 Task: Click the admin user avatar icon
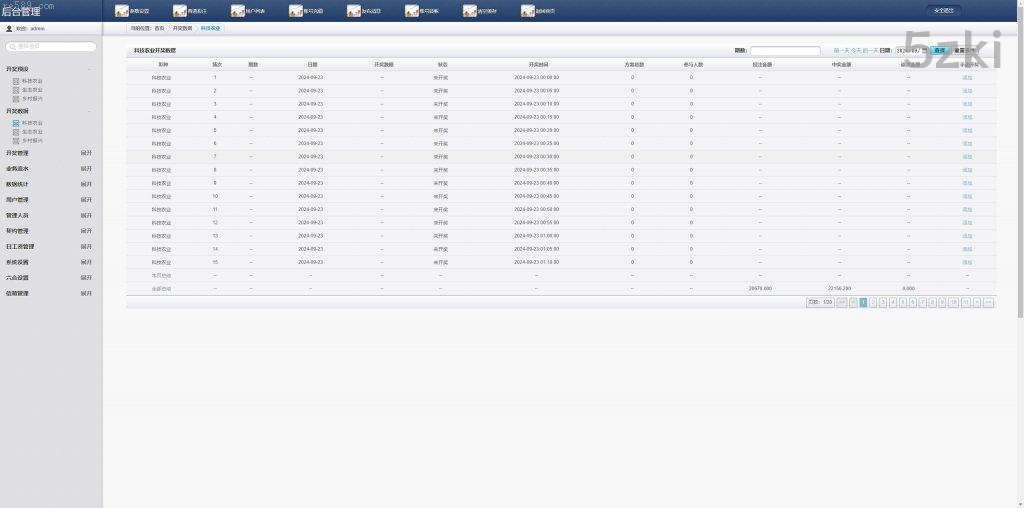coord(10,29)
